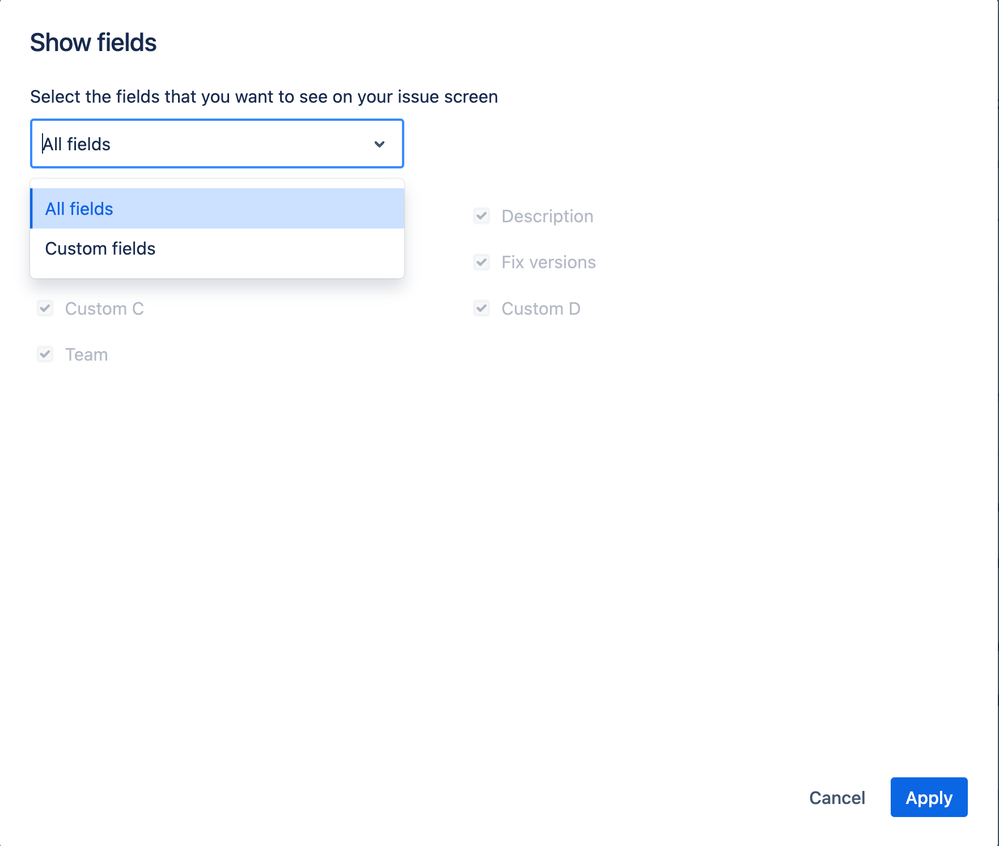The image size is (999, 846).
Task: Click the Custom C label text
Action: pos(104,309)
